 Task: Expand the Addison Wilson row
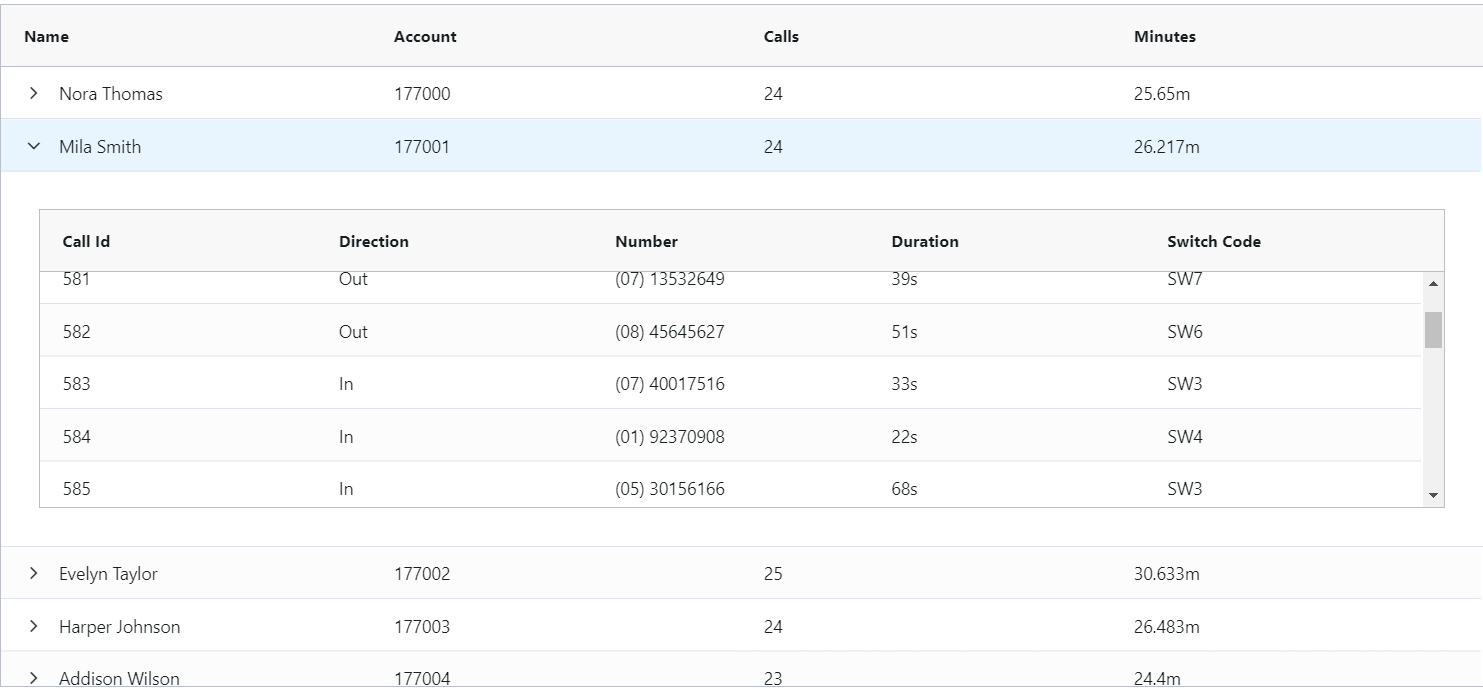[x=33, y=678]
